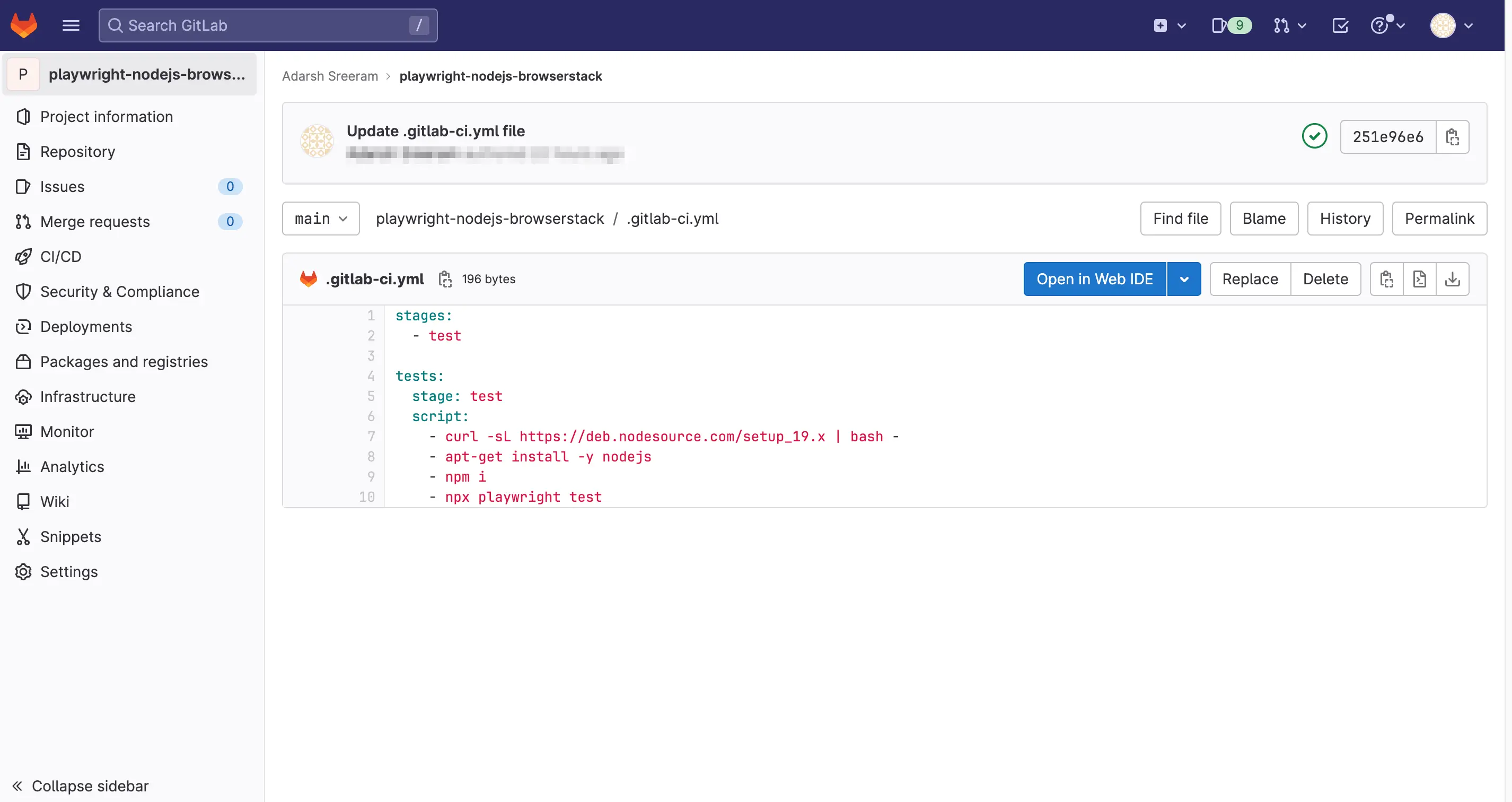Open the raw file view
Image resolution: width=1512 pixels, height=802 pixels.
pos(1419,279)
